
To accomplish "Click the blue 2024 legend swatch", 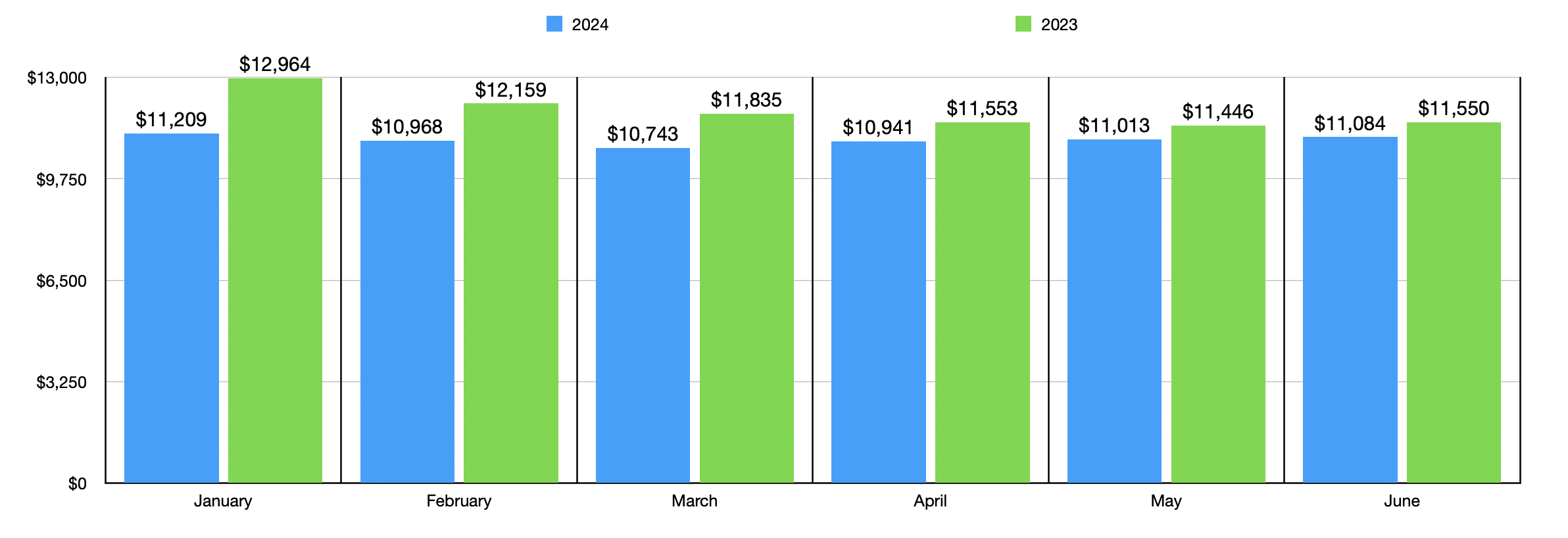I will point(554,24).
